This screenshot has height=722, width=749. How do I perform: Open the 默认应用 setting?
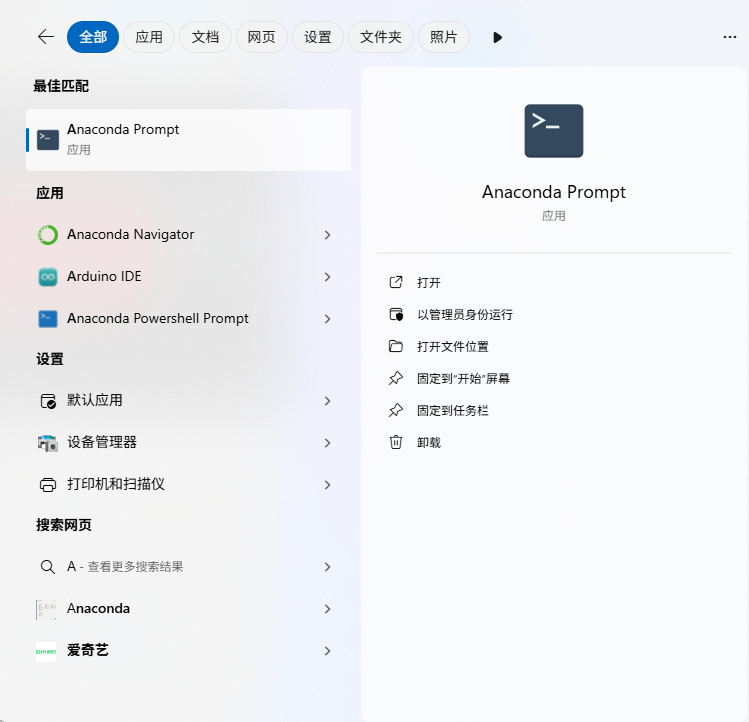(x=188, y=400)
